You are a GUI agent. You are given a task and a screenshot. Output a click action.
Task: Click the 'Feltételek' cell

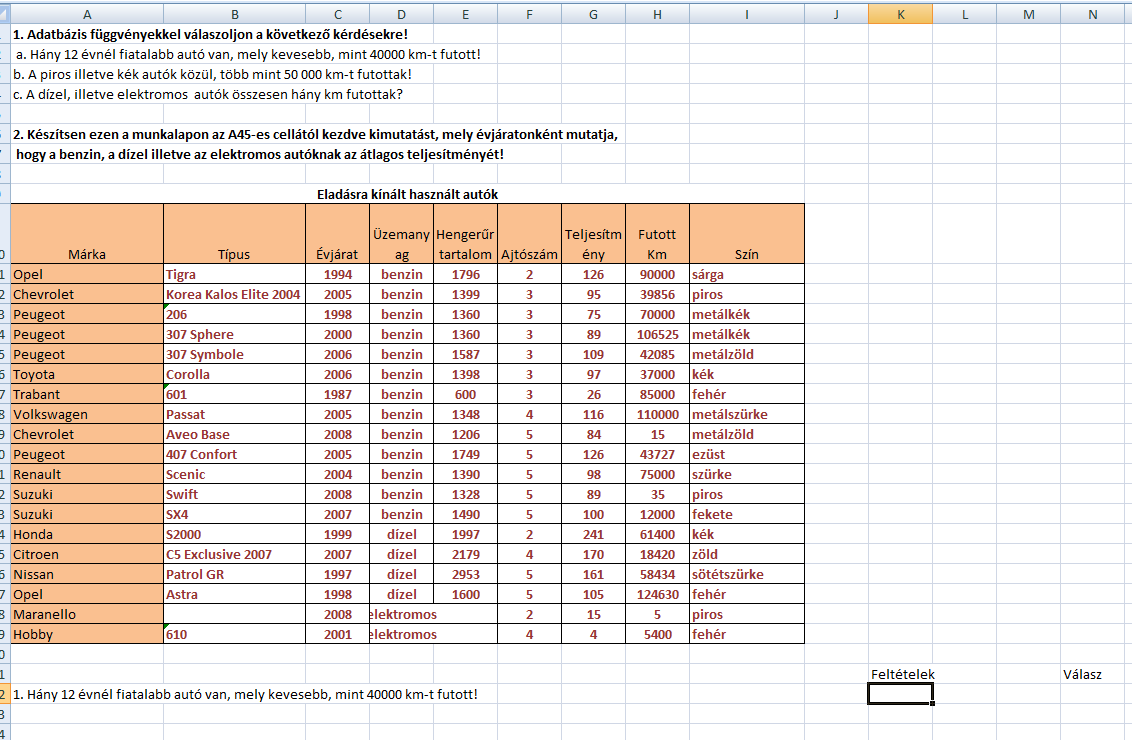(900, 674)
